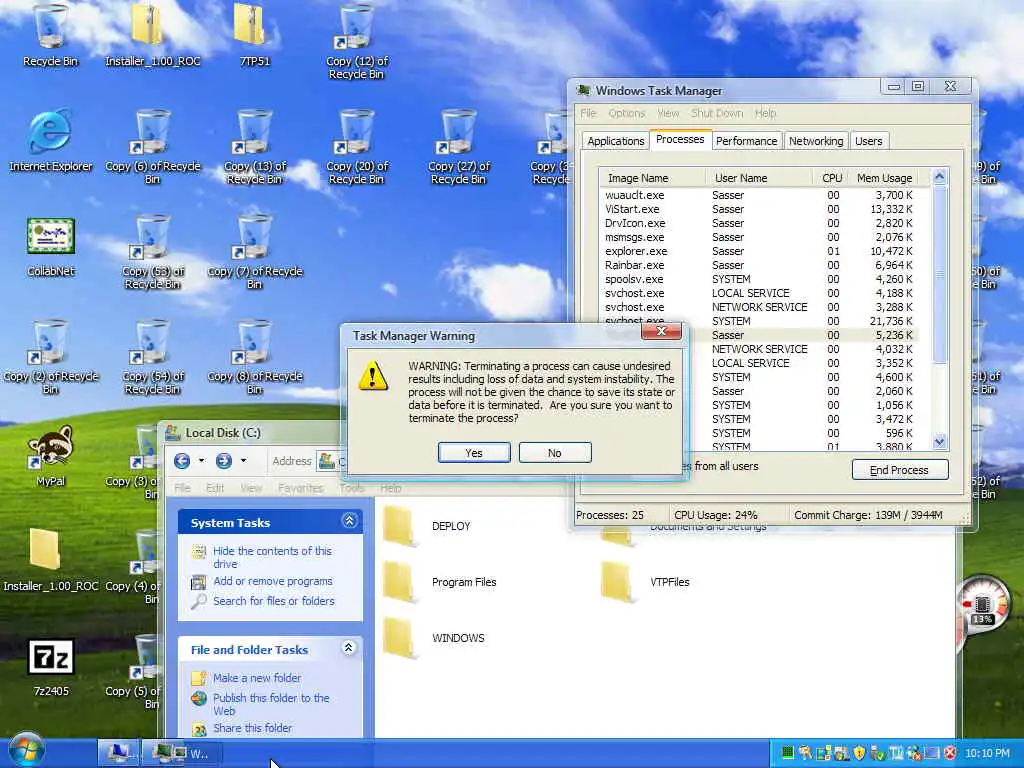Open Task Manager's Shut Down menu

coord(716,114)
